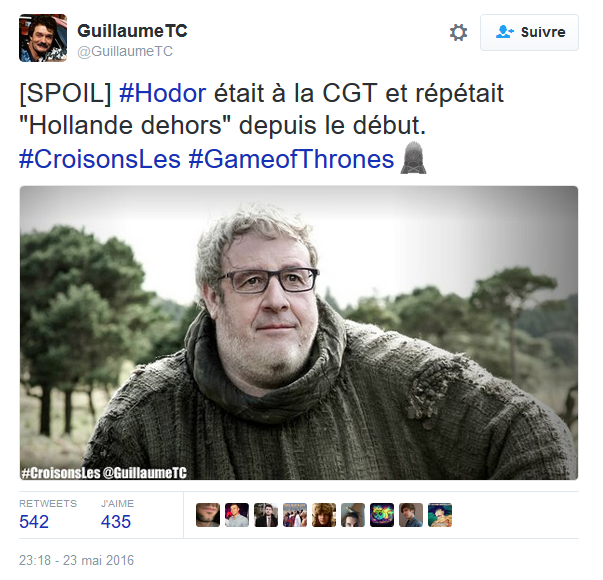The width and height of the screenshot is (603, 580).
Task: Click the 23:18 - 23 mai 2016 timestamp
Action: tap(77, 560)
